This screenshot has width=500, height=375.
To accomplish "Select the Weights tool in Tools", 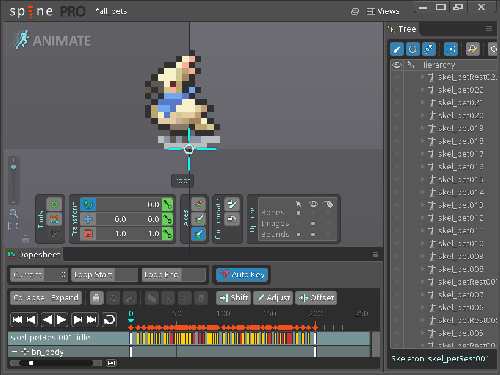I will pyautogui.click(x=54, y=219).
